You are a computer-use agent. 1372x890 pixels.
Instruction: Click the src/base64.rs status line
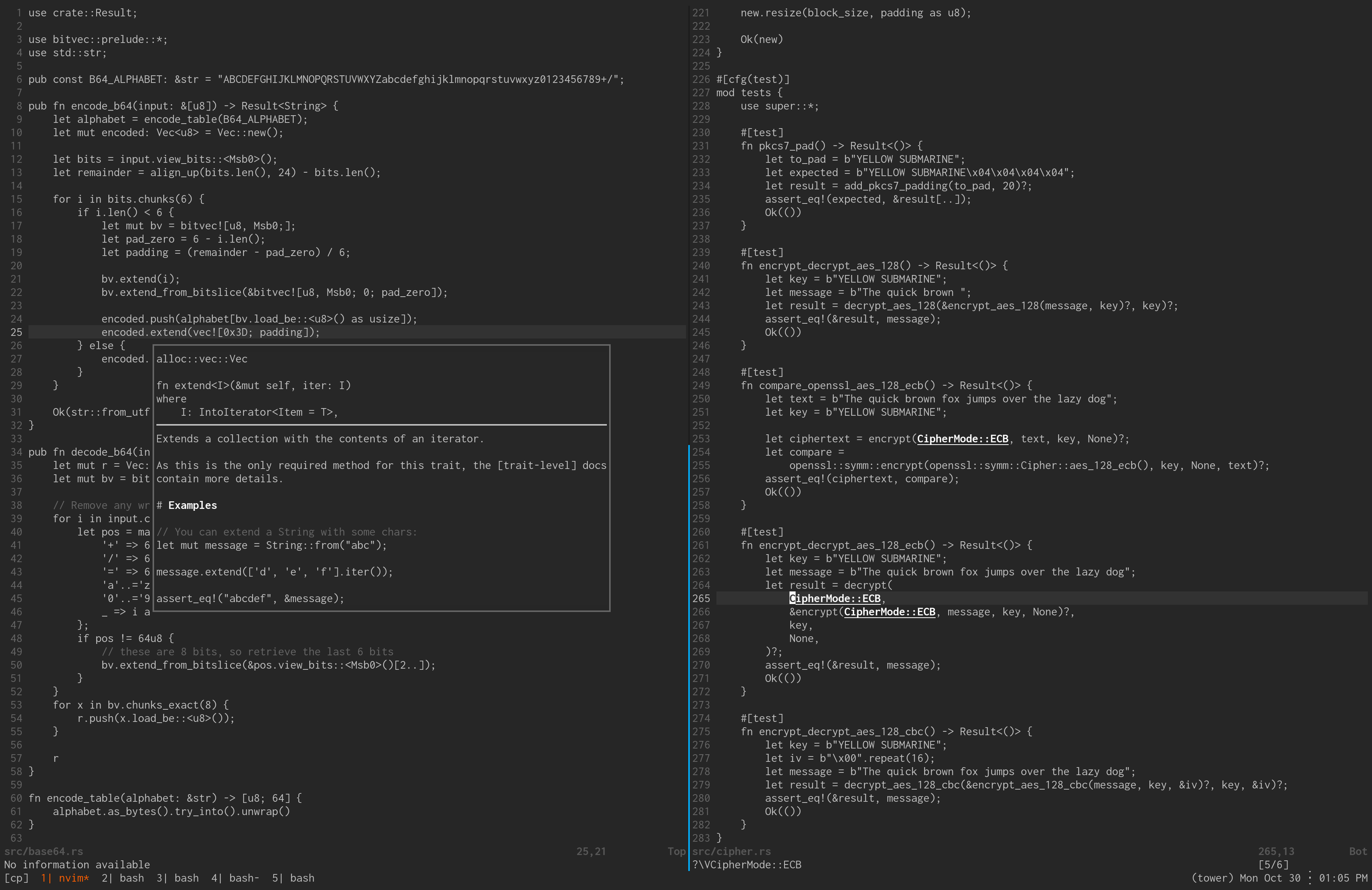[x=44, y=851]
